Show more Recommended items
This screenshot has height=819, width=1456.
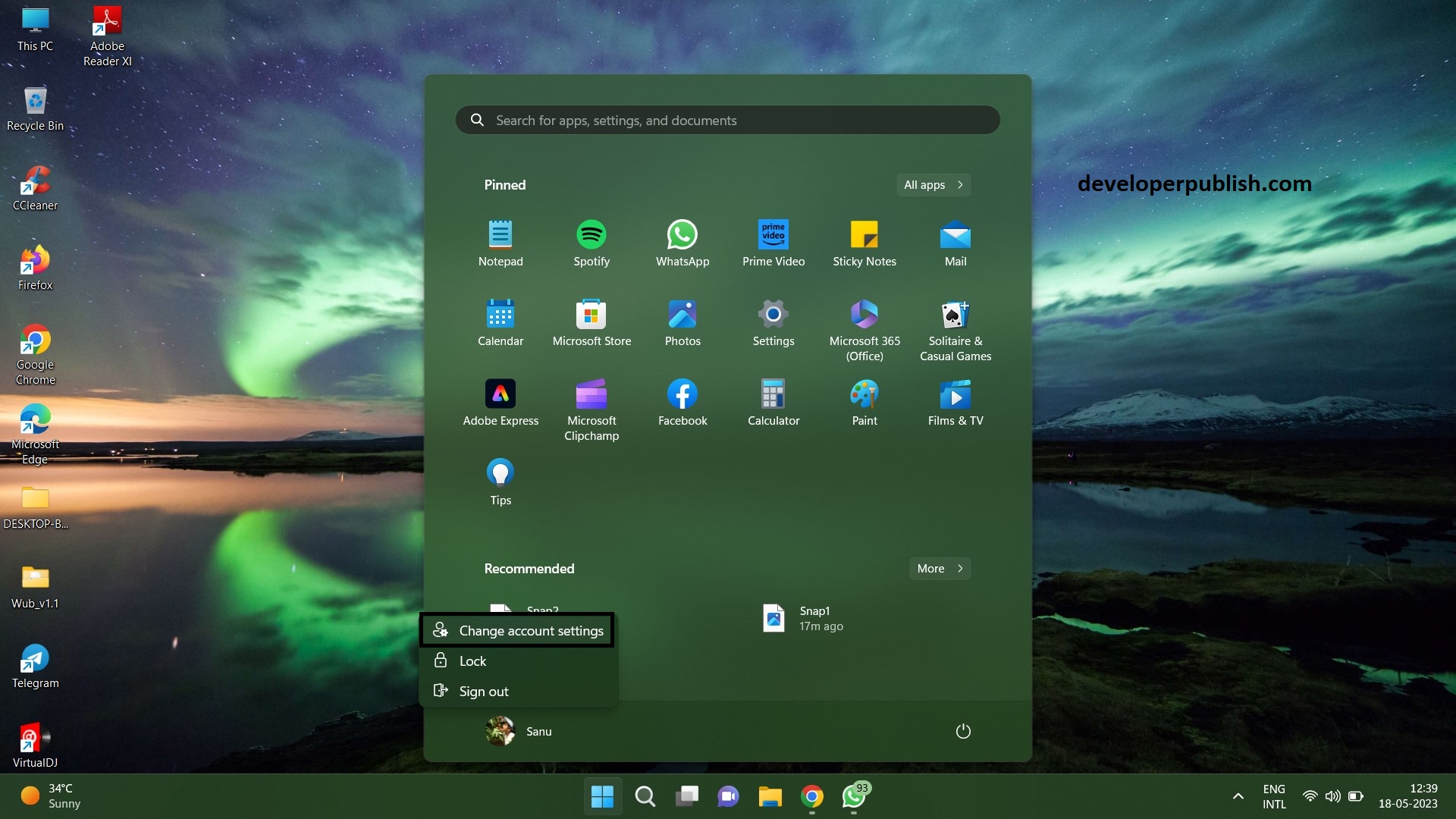938,568
